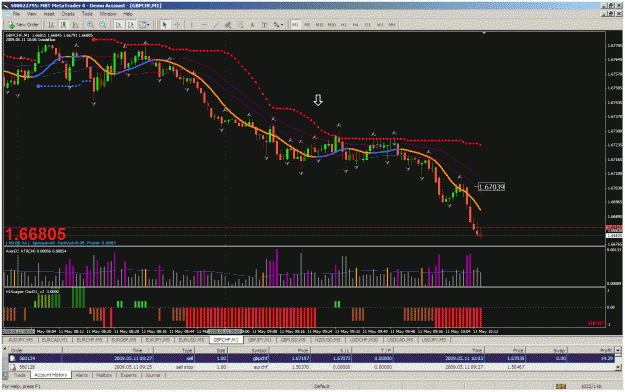Select the D1 timeframe
This screenshot has width=625, height=392.
(368, 25)
